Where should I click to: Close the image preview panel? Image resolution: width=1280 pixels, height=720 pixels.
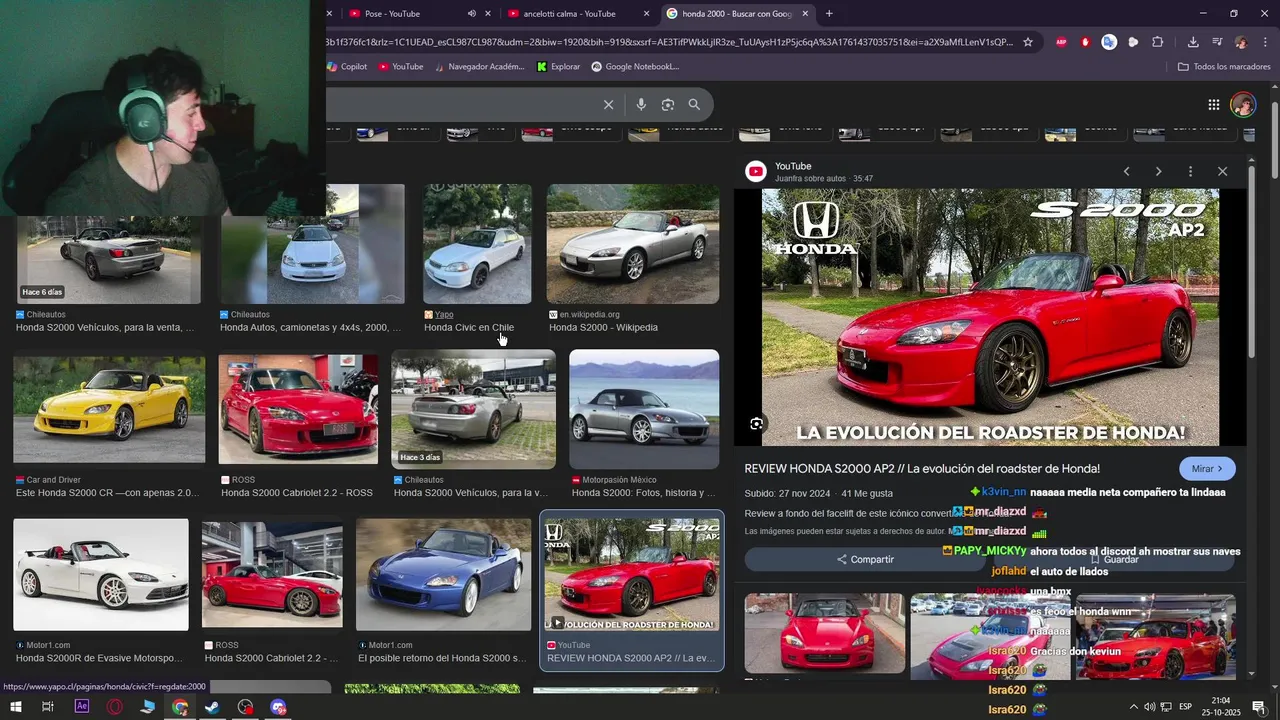click(x=1222, y=171)
